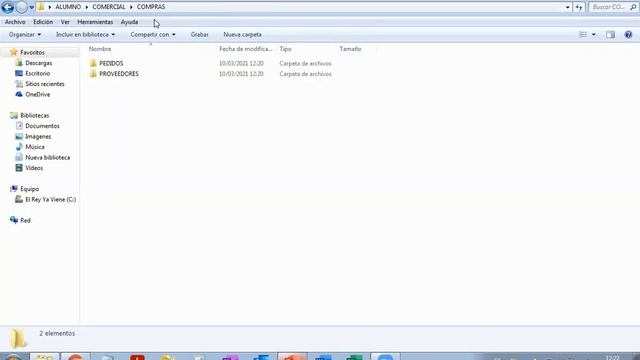This screenshot has height=360, width=640.
Task: Sort by the Nombre column header
Action: [x=100, y=49]
